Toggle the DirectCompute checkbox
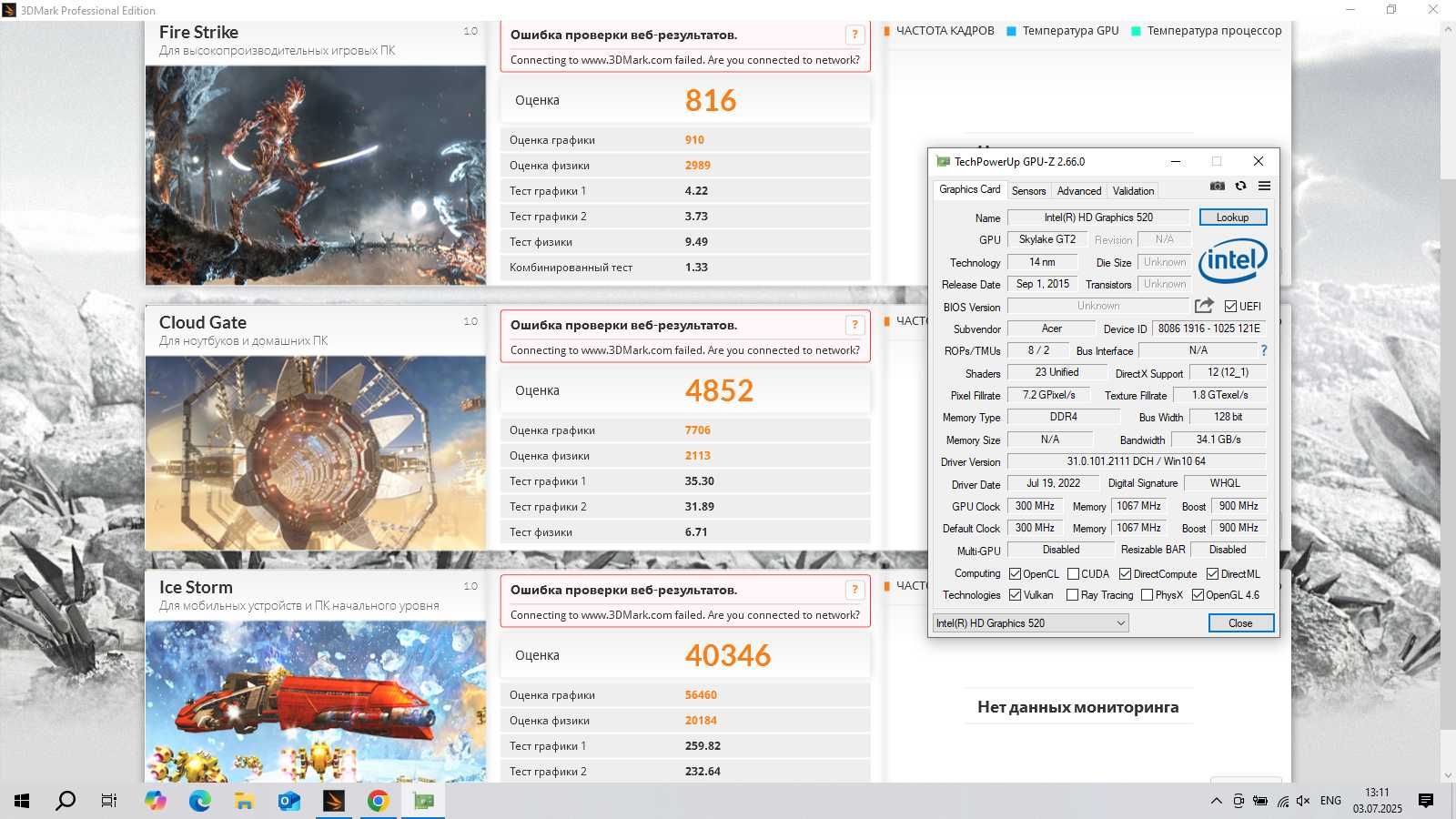 [x=1125, y=573]
